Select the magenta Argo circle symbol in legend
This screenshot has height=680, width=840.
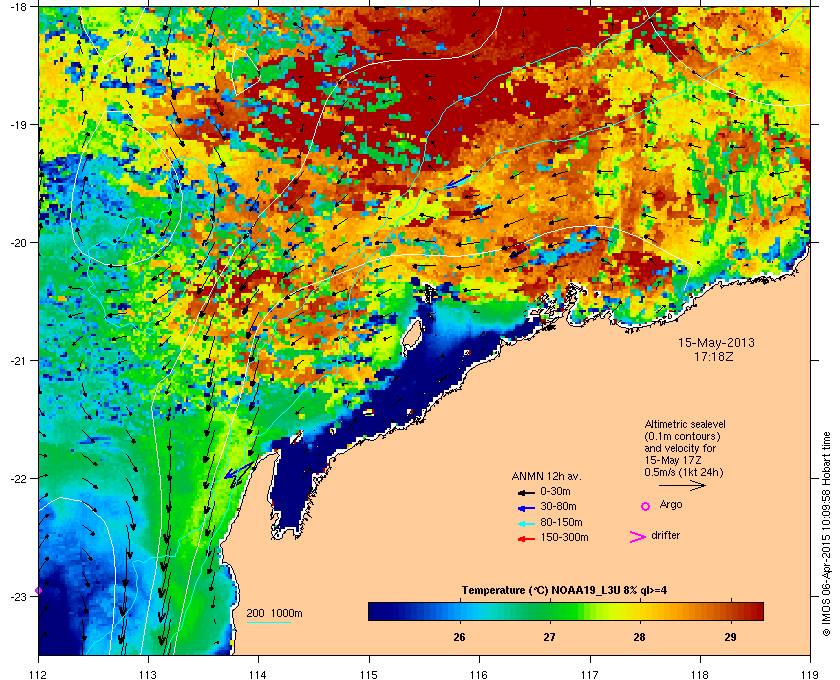(x=644, y=506)
